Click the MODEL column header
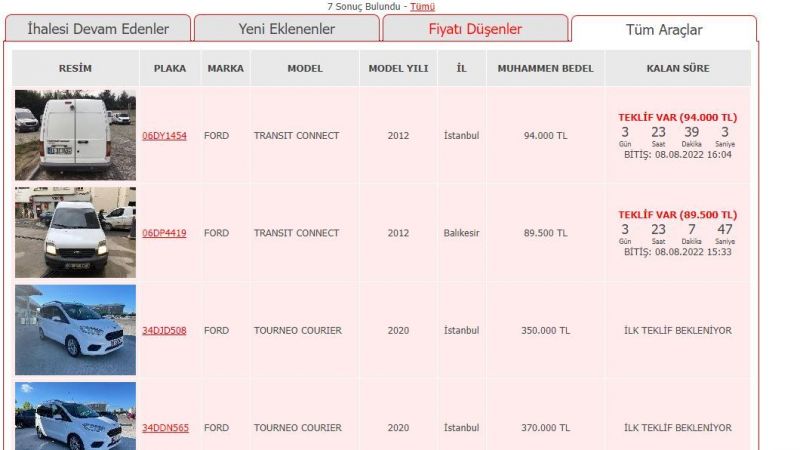This screenshot has height=450, width=800. pos(305,68)
